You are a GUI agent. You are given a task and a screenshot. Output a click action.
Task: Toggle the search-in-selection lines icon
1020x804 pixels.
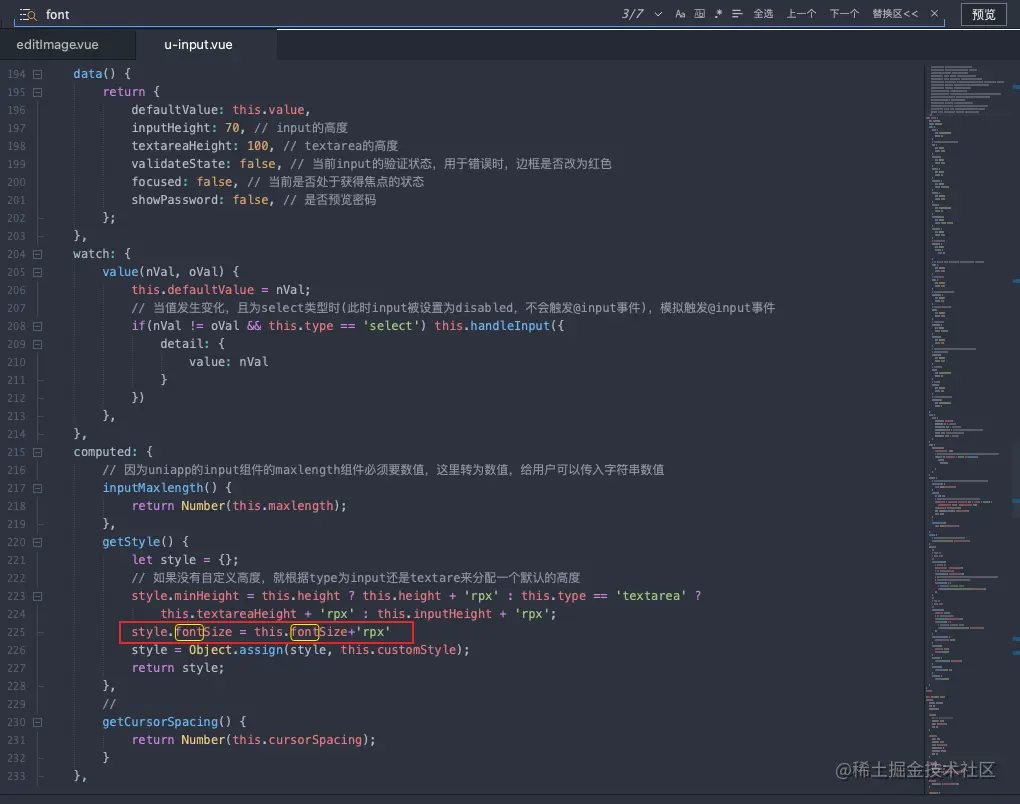pyautogui.click(x=737, y=14)
